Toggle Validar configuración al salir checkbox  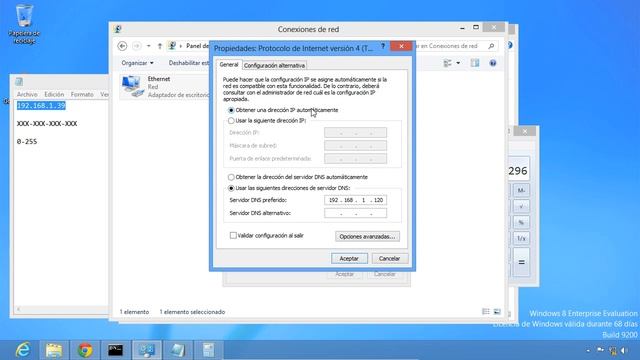(233, 236)
